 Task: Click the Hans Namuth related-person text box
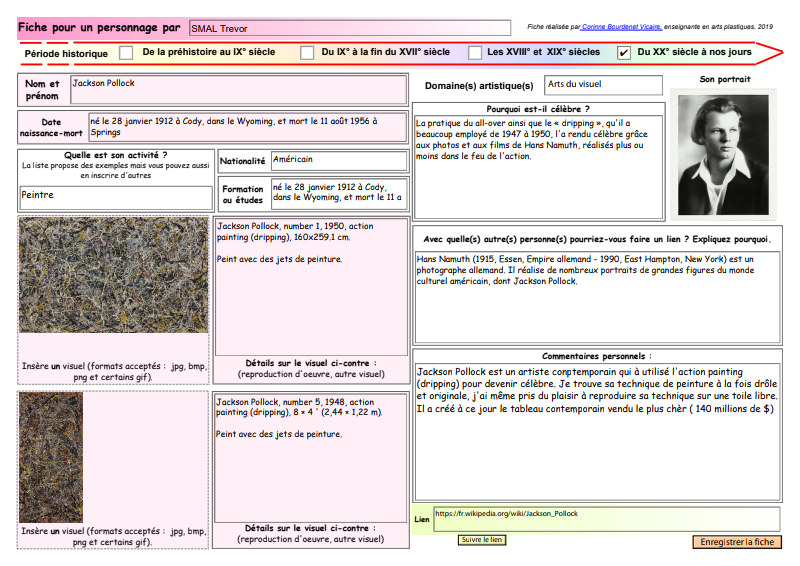[x=597, y=296]
